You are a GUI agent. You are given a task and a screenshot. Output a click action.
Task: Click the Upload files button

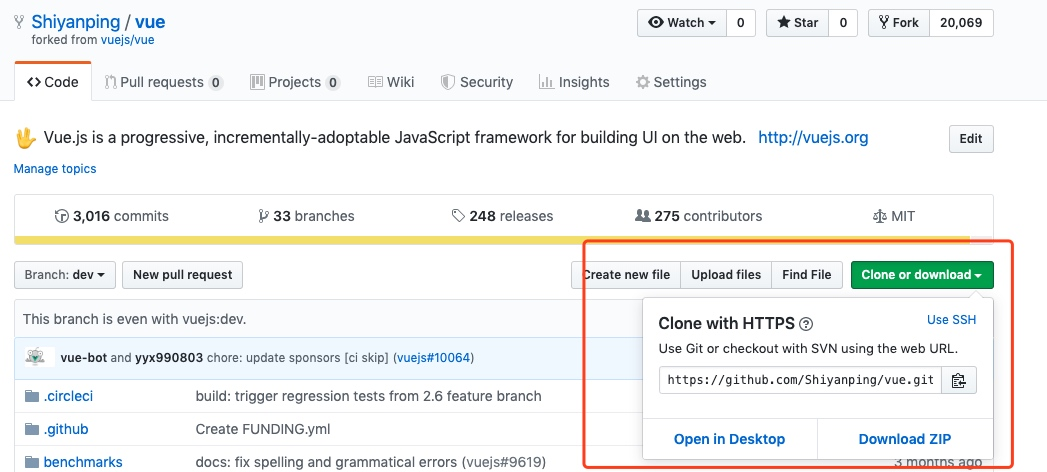[x=726, y=275]
